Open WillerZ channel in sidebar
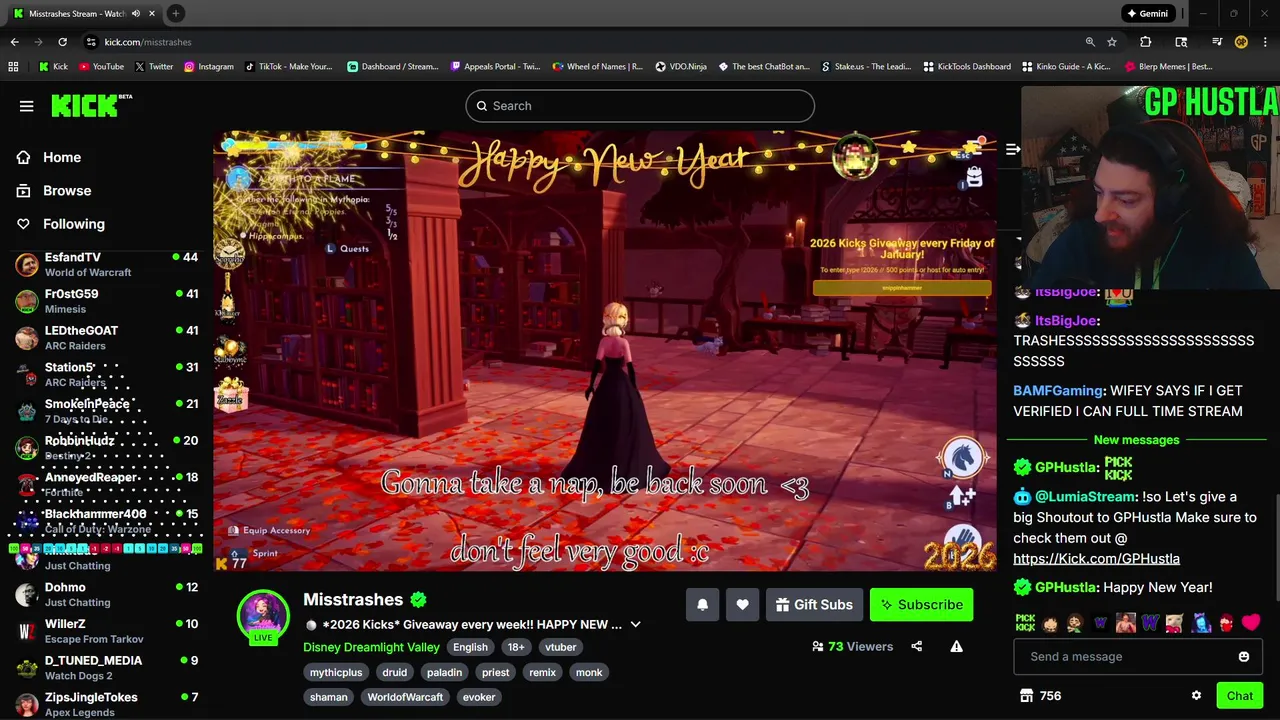 click(106, 631)
